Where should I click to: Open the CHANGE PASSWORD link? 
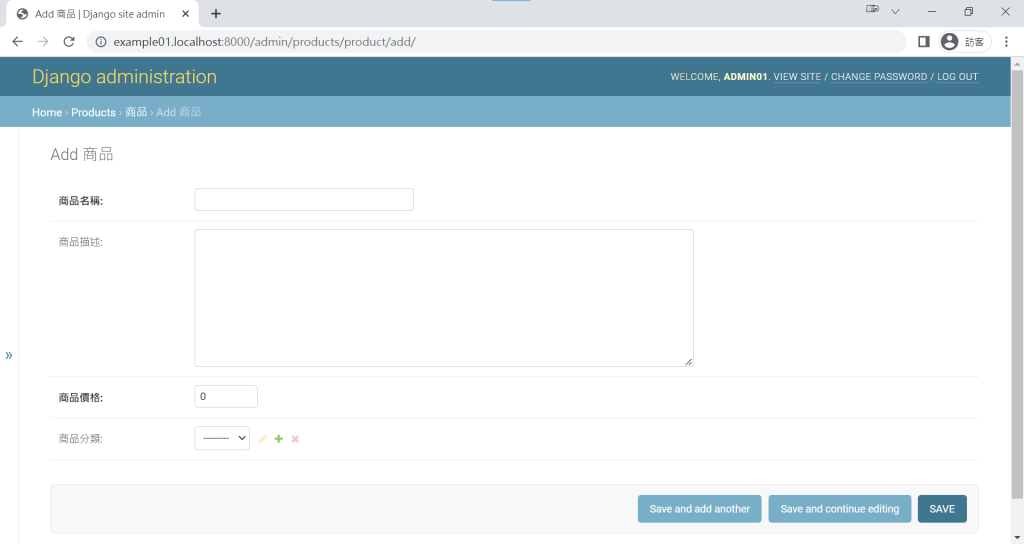click(879, 77)
